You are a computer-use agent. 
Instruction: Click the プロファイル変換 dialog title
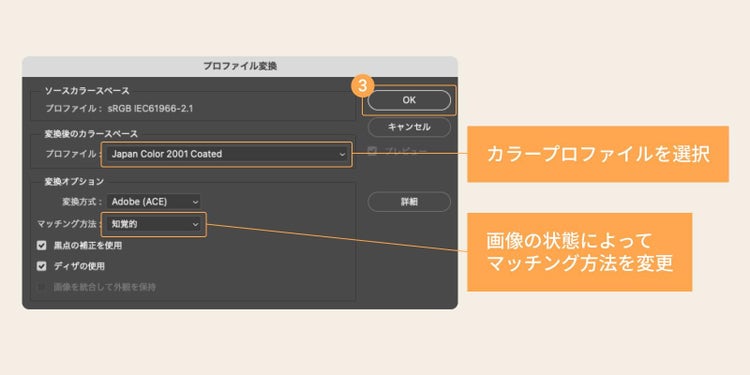pos(240,66)
